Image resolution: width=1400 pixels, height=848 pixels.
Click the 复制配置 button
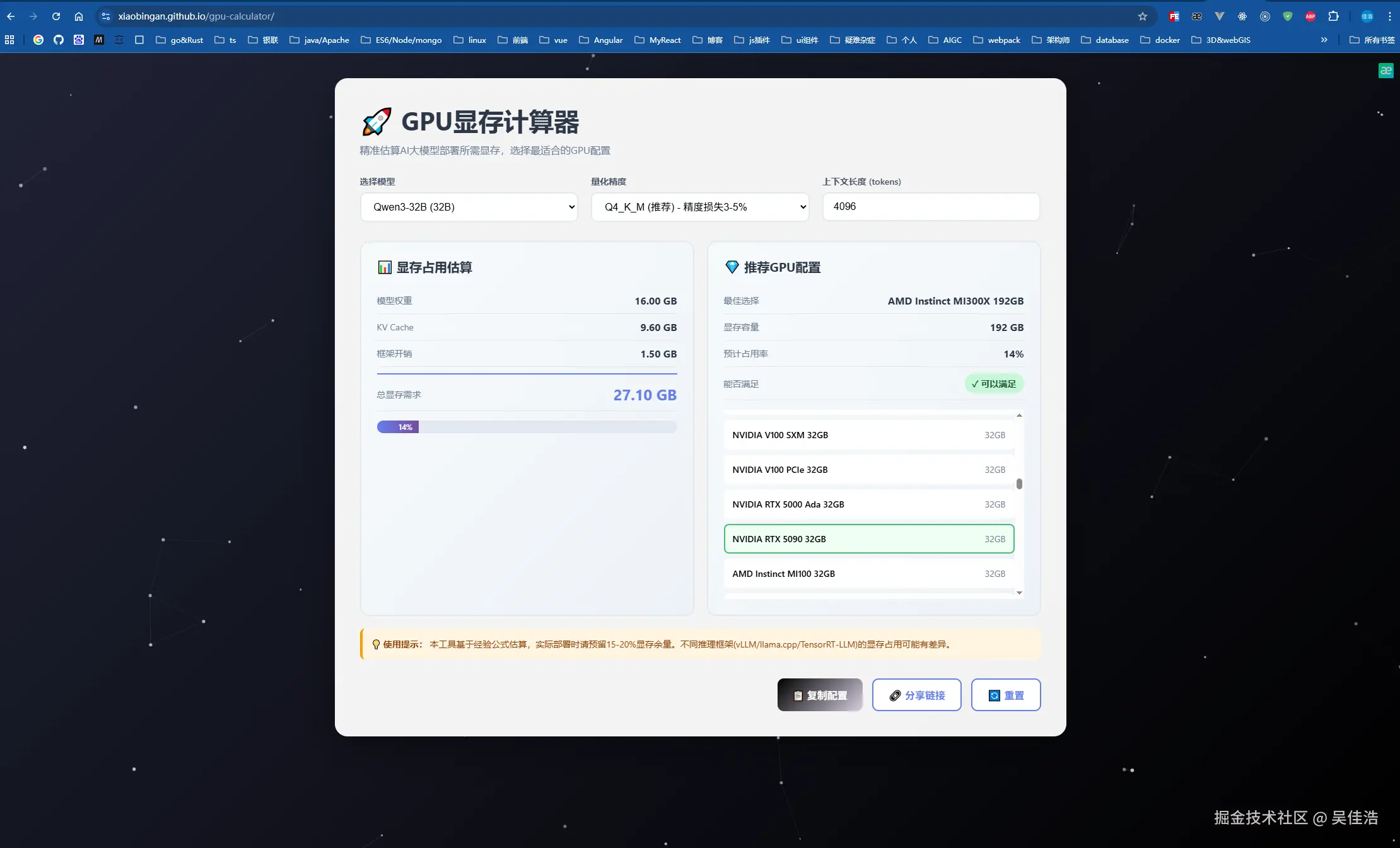(x=819, y=695)
